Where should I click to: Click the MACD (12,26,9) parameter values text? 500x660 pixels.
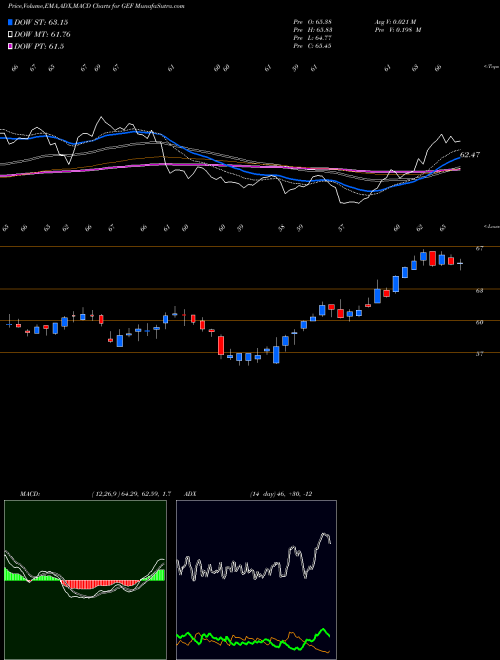click(131, 494)
